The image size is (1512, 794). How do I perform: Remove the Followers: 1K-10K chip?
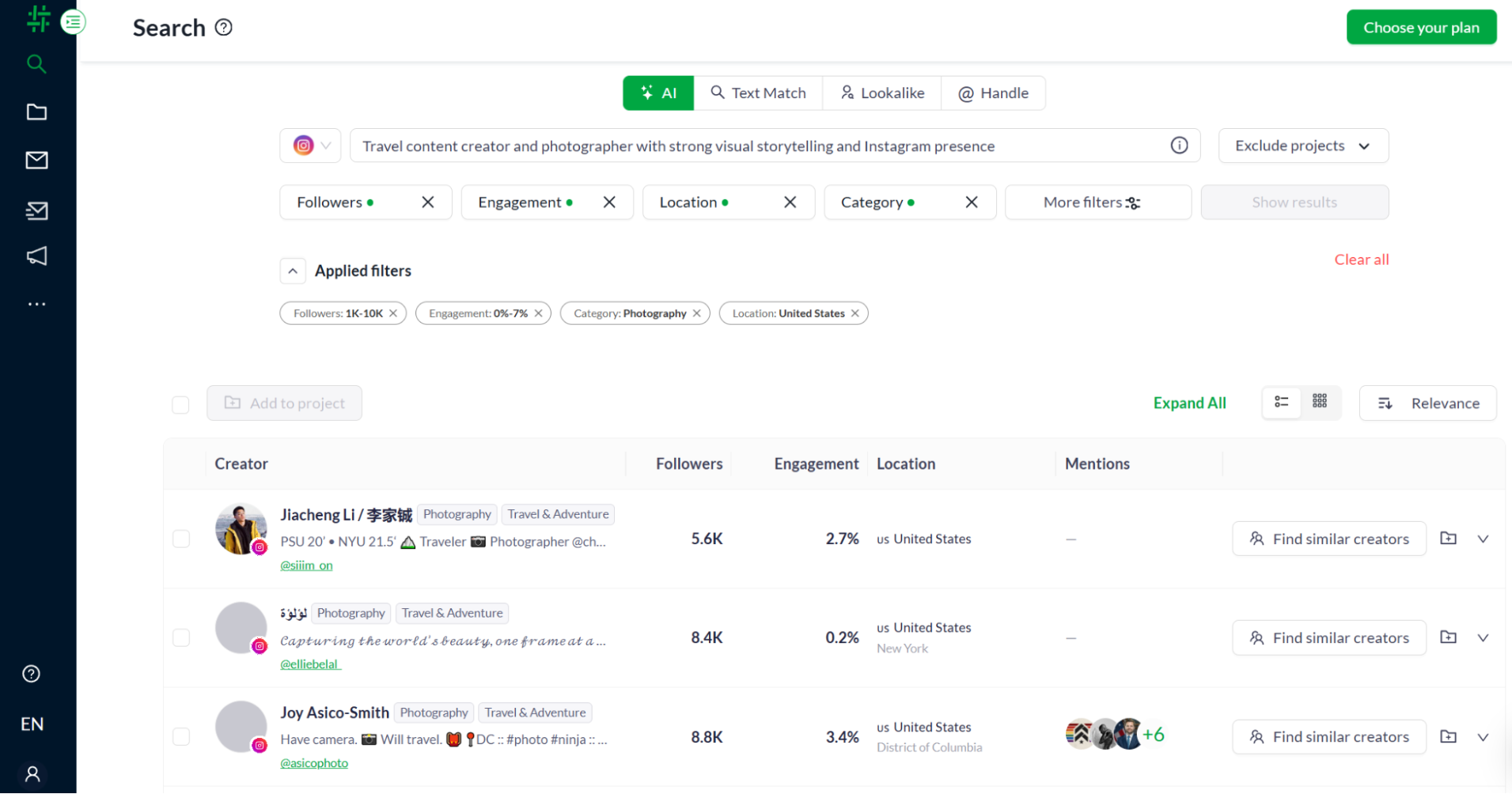coord(393,313)
